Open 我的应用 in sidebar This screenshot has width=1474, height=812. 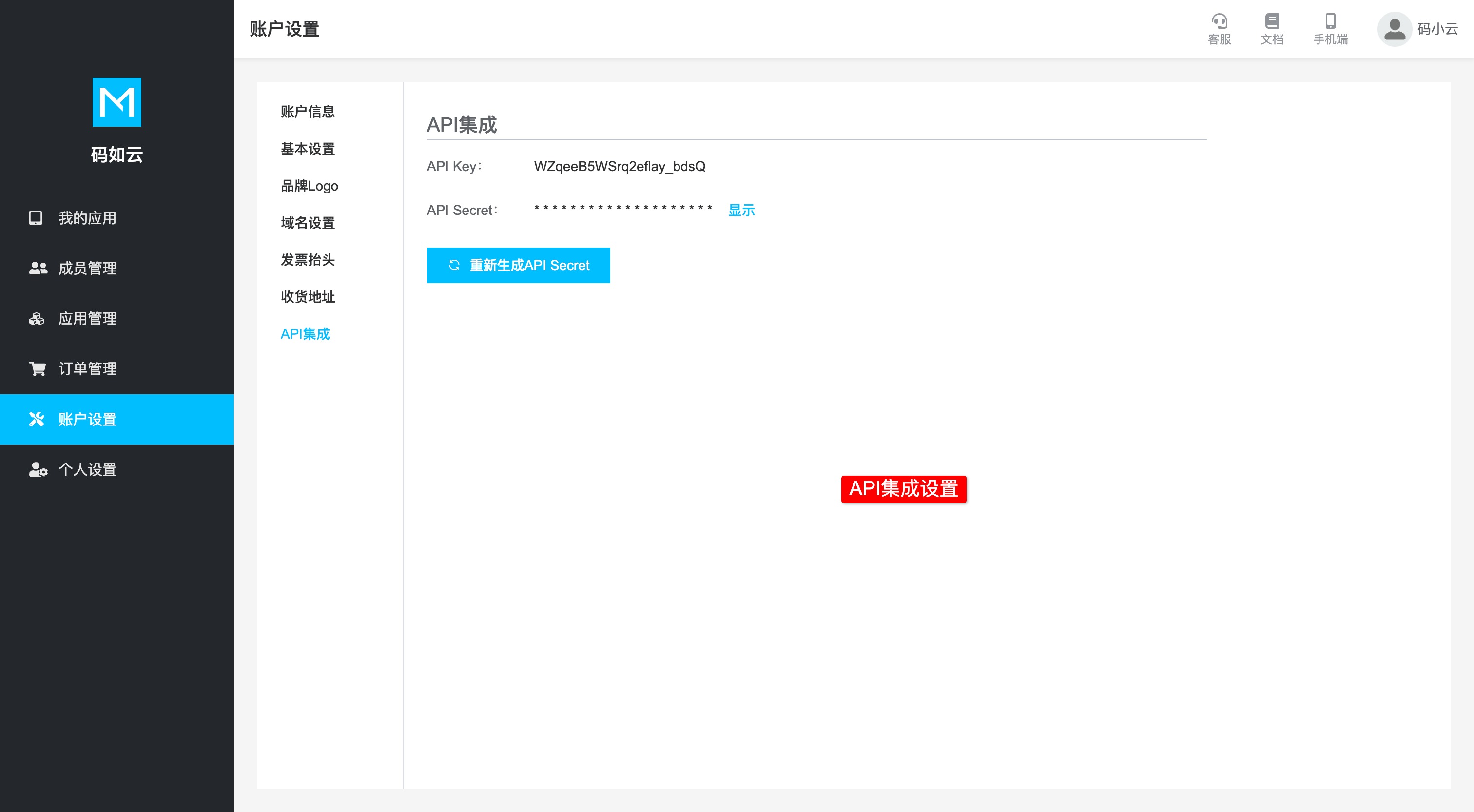pyautogui.click(x=116, y=218)
